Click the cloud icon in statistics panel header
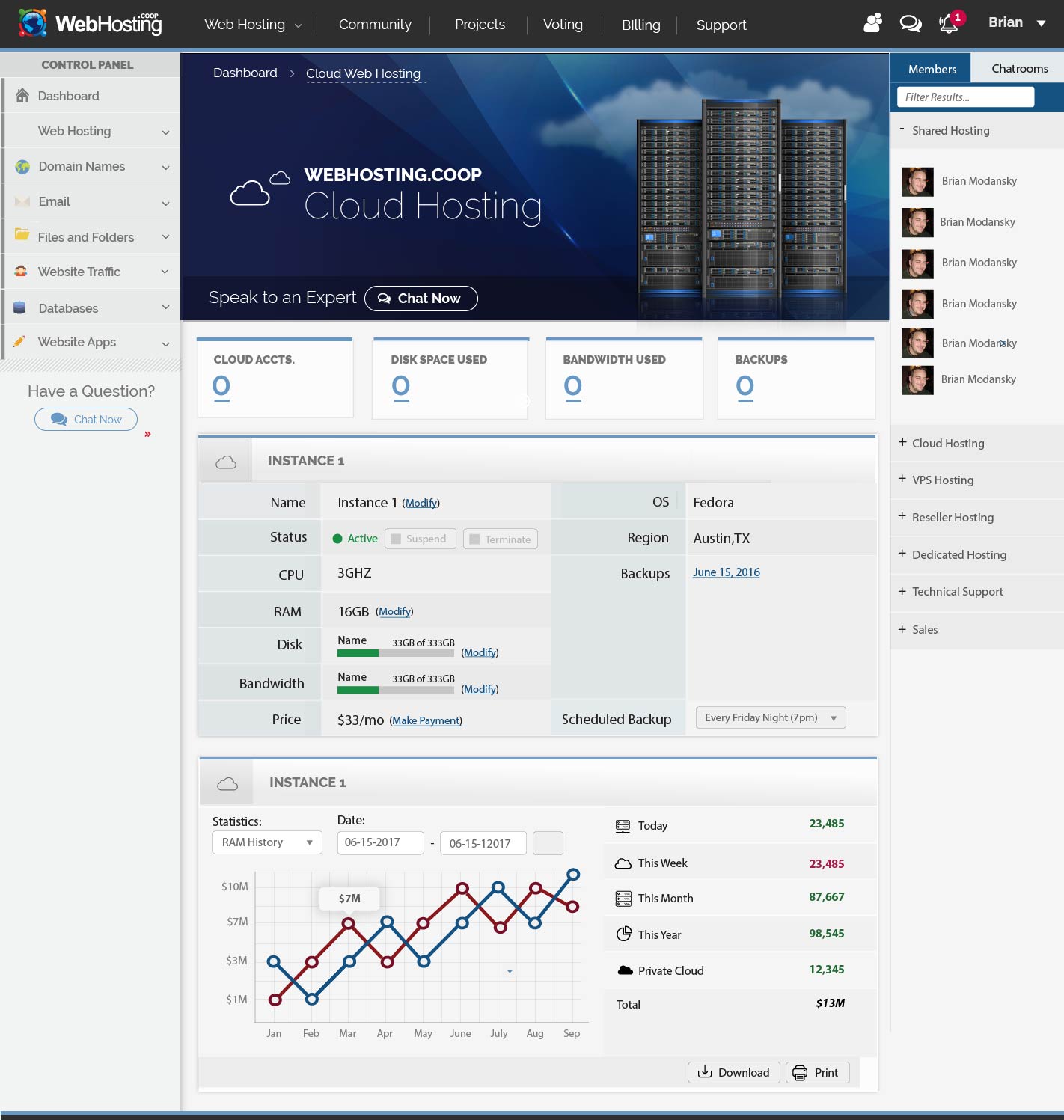 [x=227, y=783]
